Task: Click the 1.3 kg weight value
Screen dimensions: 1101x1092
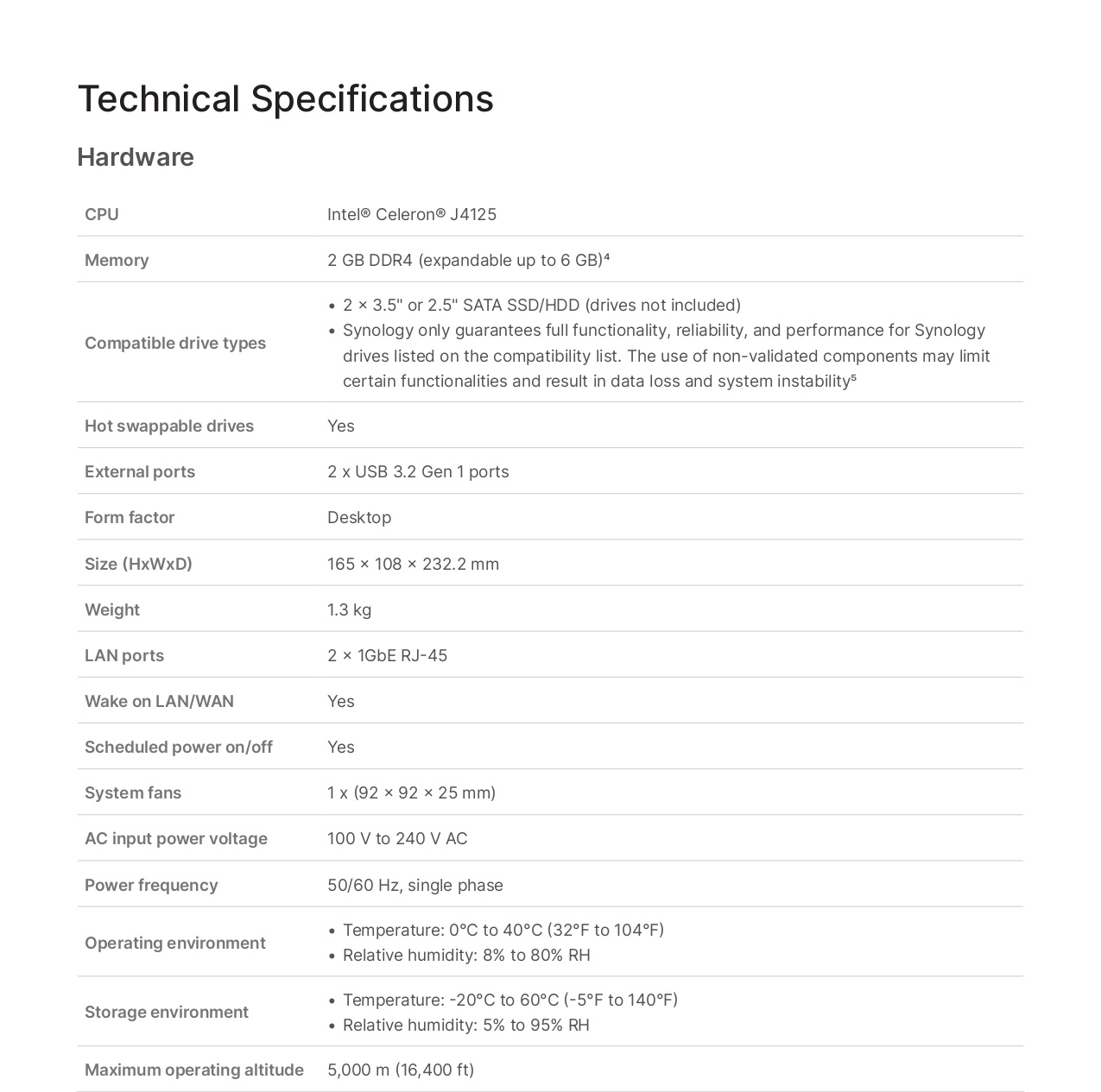Action: coord(349,609)
